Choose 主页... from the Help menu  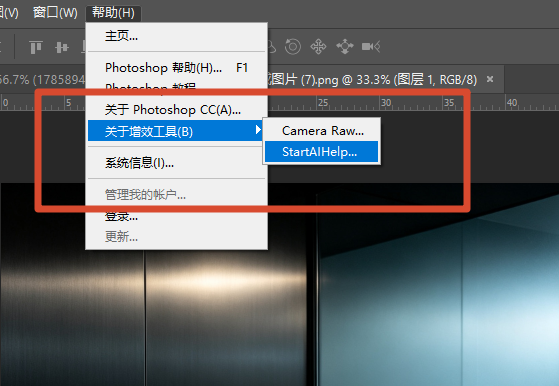(x=176, y=36)
